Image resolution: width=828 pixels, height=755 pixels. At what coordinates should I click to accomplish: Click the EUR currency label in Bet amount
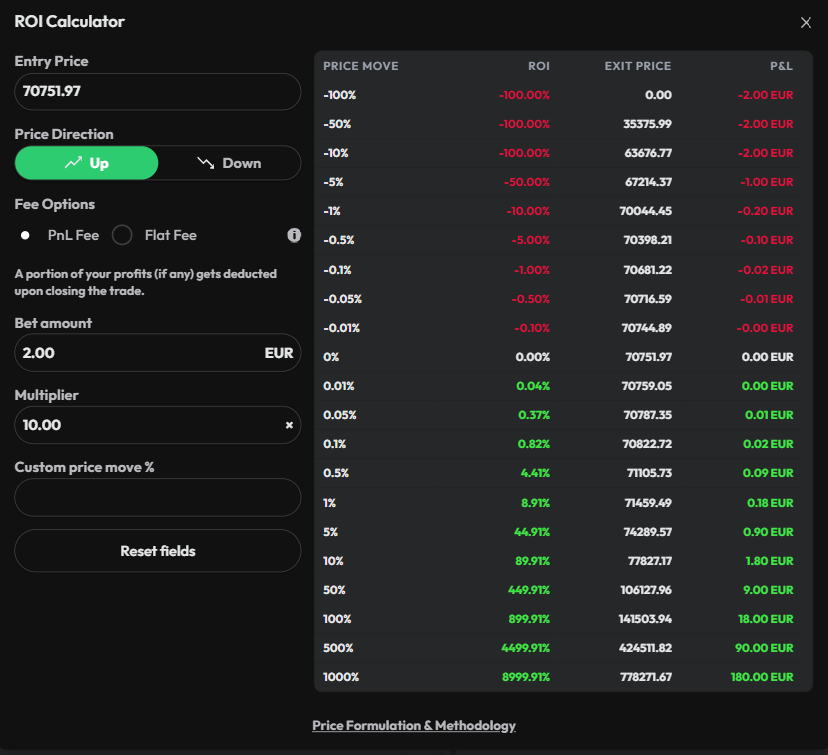[279, 353]
